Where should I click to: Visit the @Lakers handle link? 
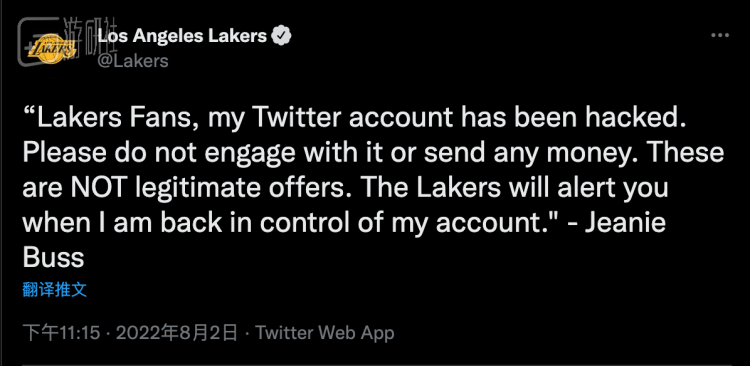click(133, 61)
